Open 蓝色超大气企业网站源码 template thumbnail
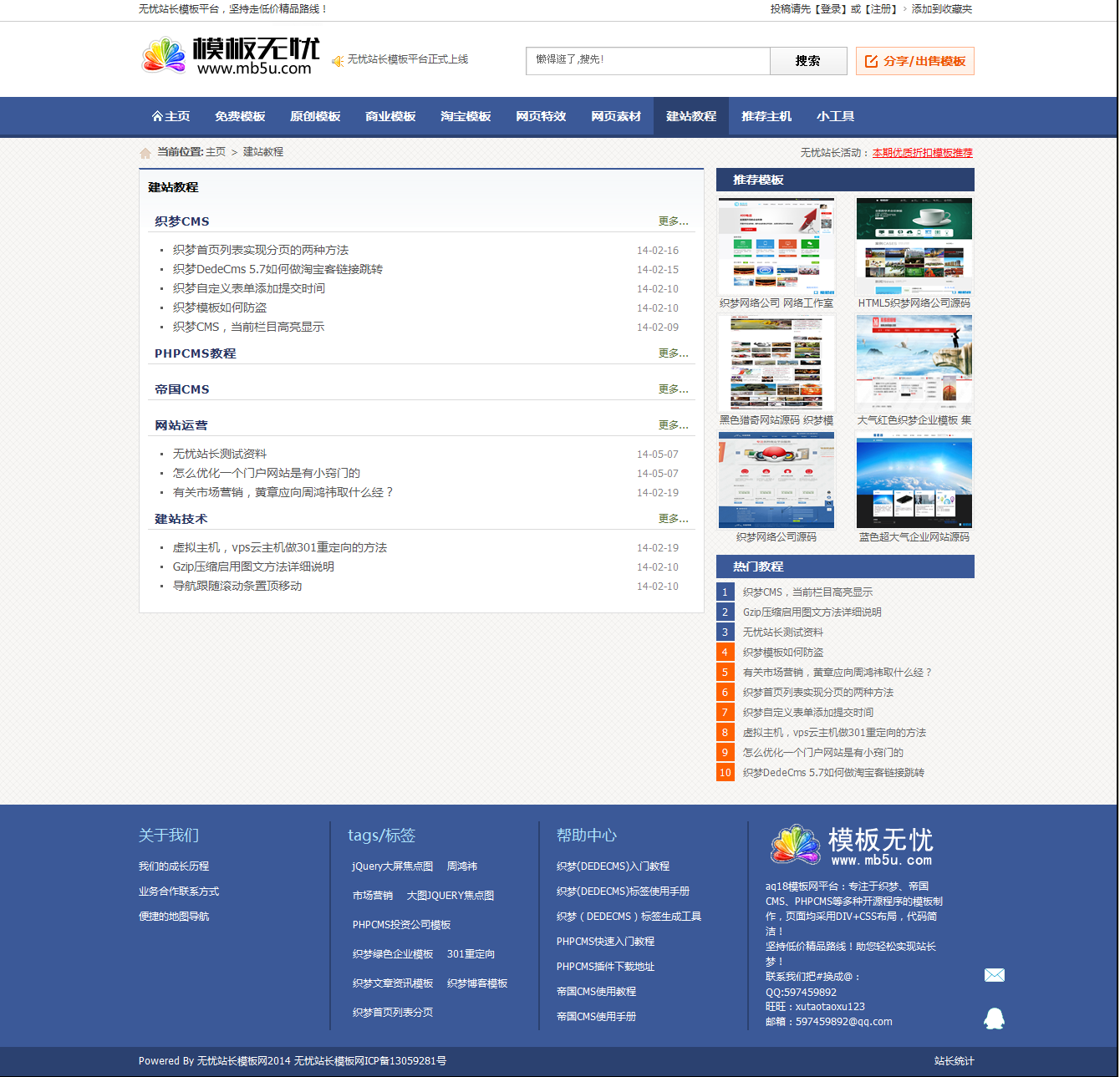 (914, 480)
